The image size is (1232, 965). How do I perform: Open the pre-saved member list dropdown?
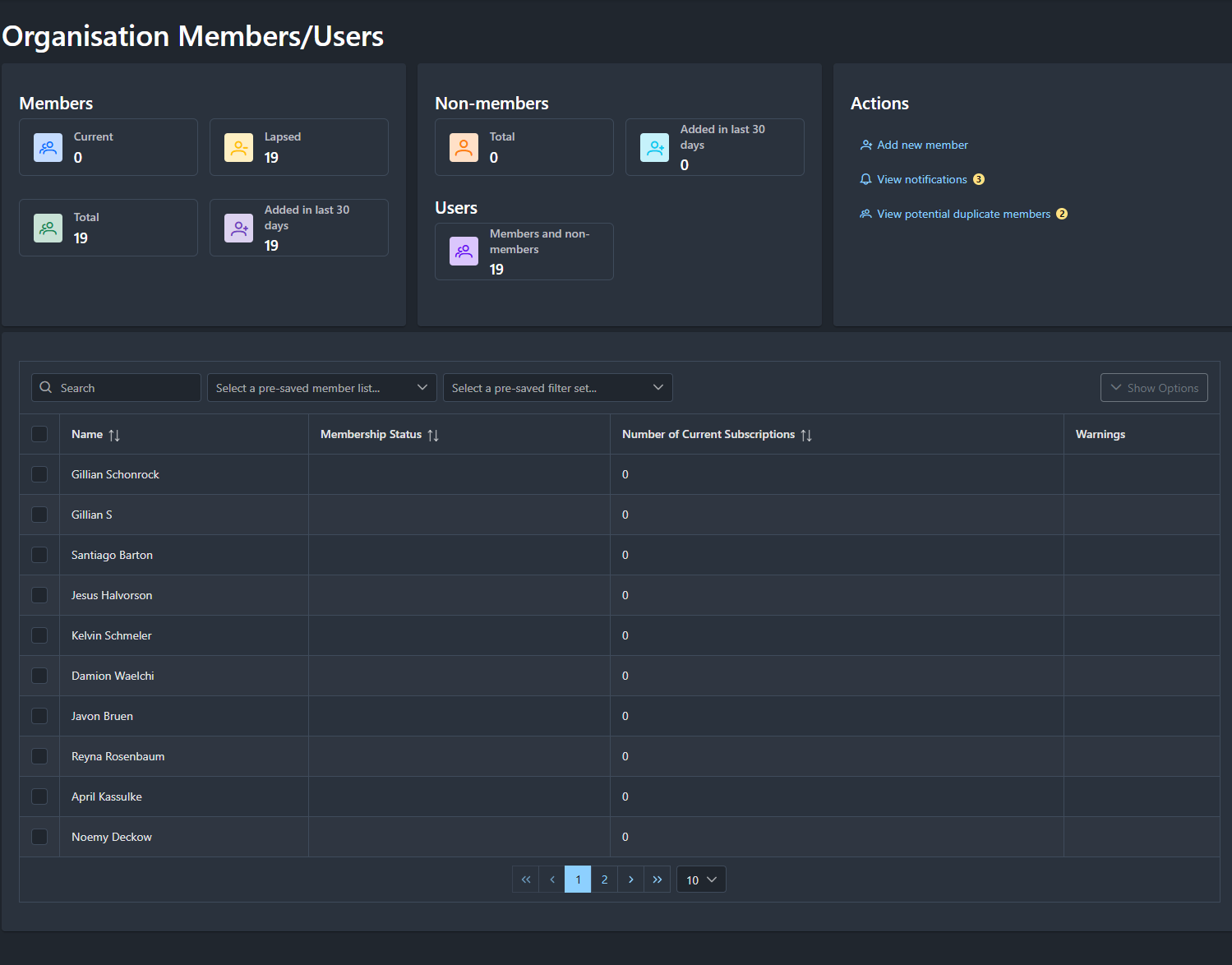pos(321,388)
